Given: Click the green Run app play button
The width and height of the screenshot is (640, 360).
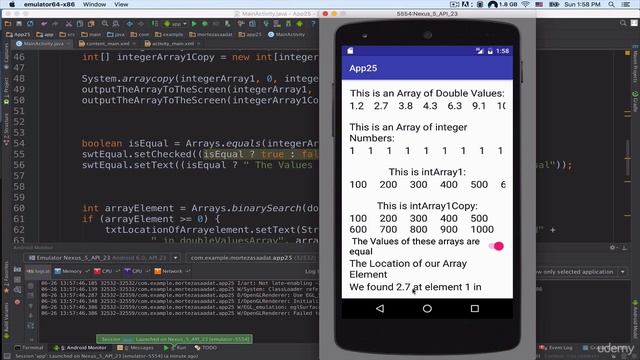Looking at the screenshot, I should pyautogui.click(x=194, y=24).
